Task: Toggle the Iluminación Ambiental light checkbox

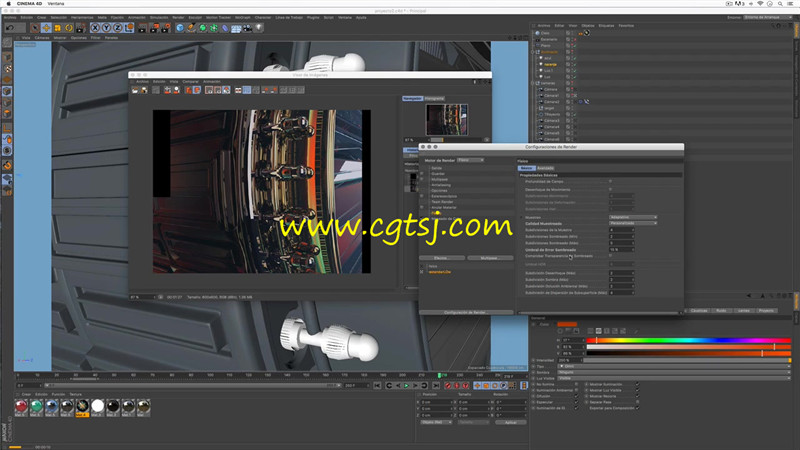Action: (577, 390)
